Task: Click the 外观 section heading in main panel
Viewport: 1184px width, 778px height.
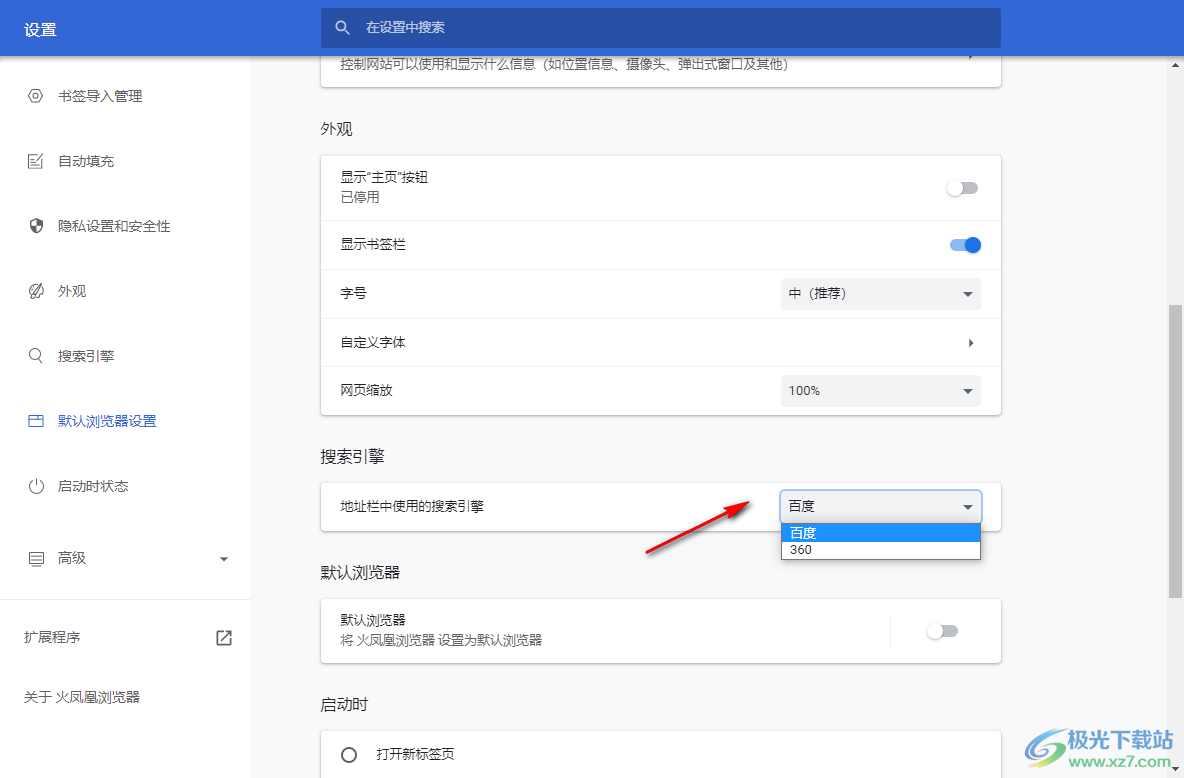Action: click(336, 129)
